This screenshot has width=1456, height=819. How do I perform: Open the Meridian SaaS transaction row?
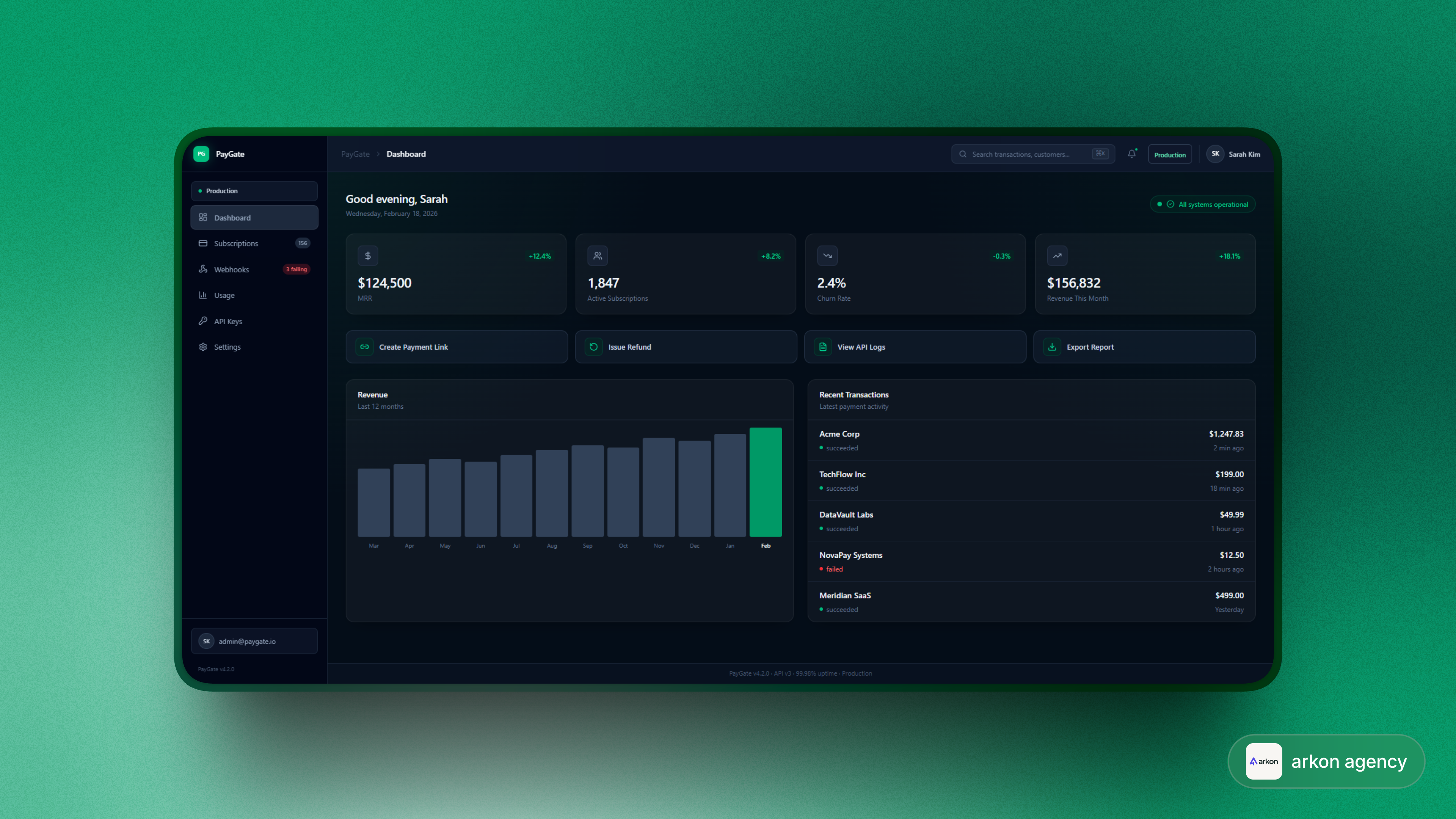[1031, 602]
